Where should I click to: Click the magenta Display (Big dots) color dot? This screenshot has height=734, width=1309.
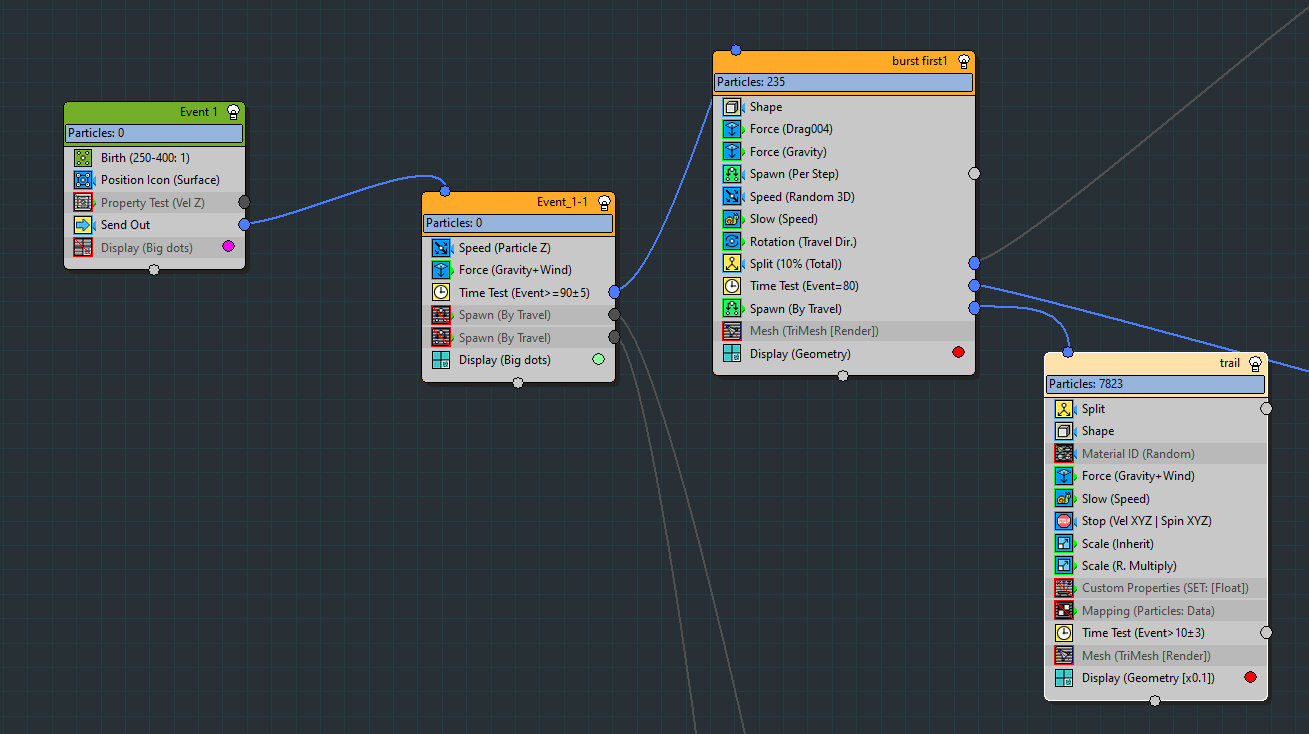[x=228, y=247]
